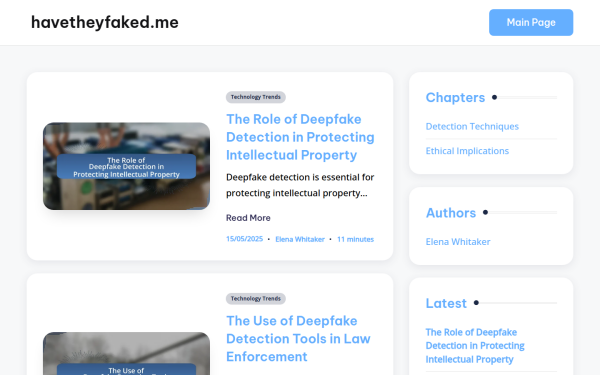Viewport: 600px width, 375px height.
Task: Open the Detection Techniques chapter
Action: (x=472, y=126)
